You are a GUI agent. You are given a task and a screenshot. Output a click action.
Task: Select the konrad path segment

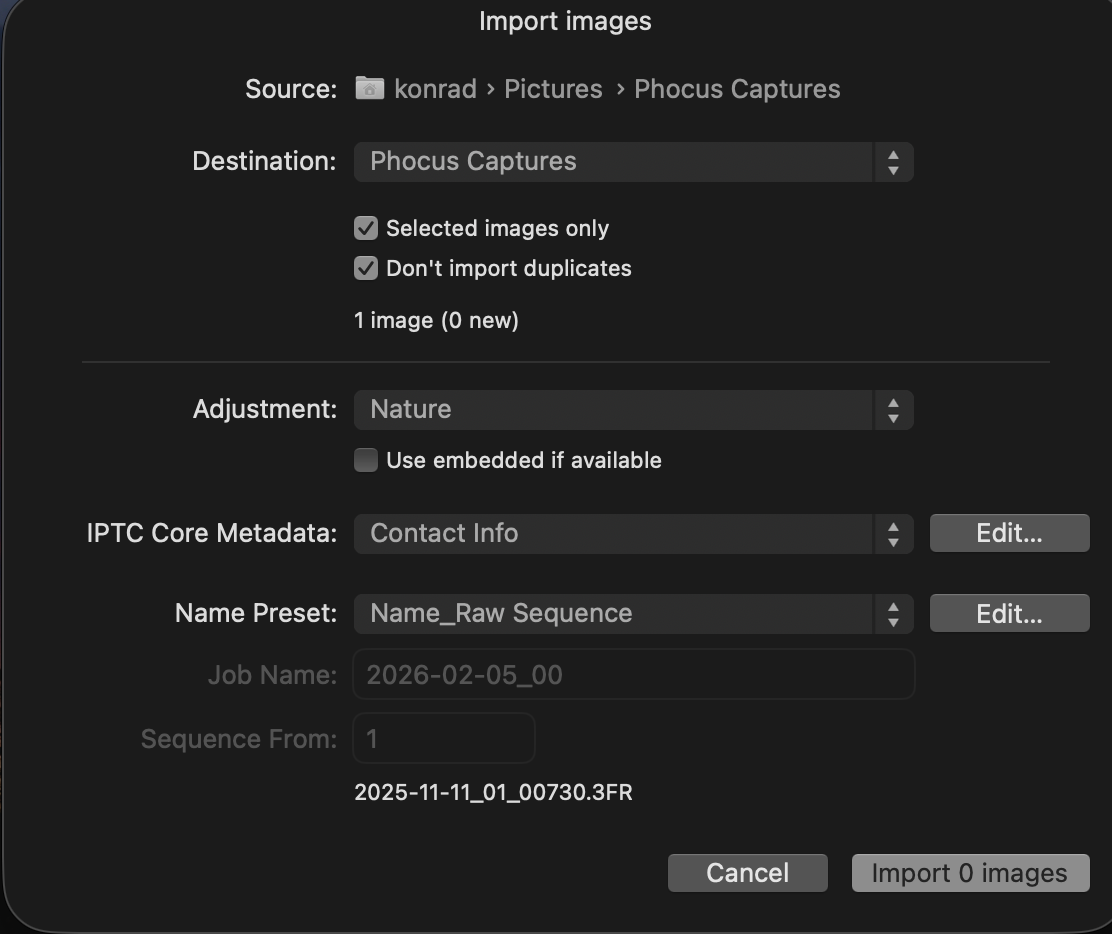point(435,89)
